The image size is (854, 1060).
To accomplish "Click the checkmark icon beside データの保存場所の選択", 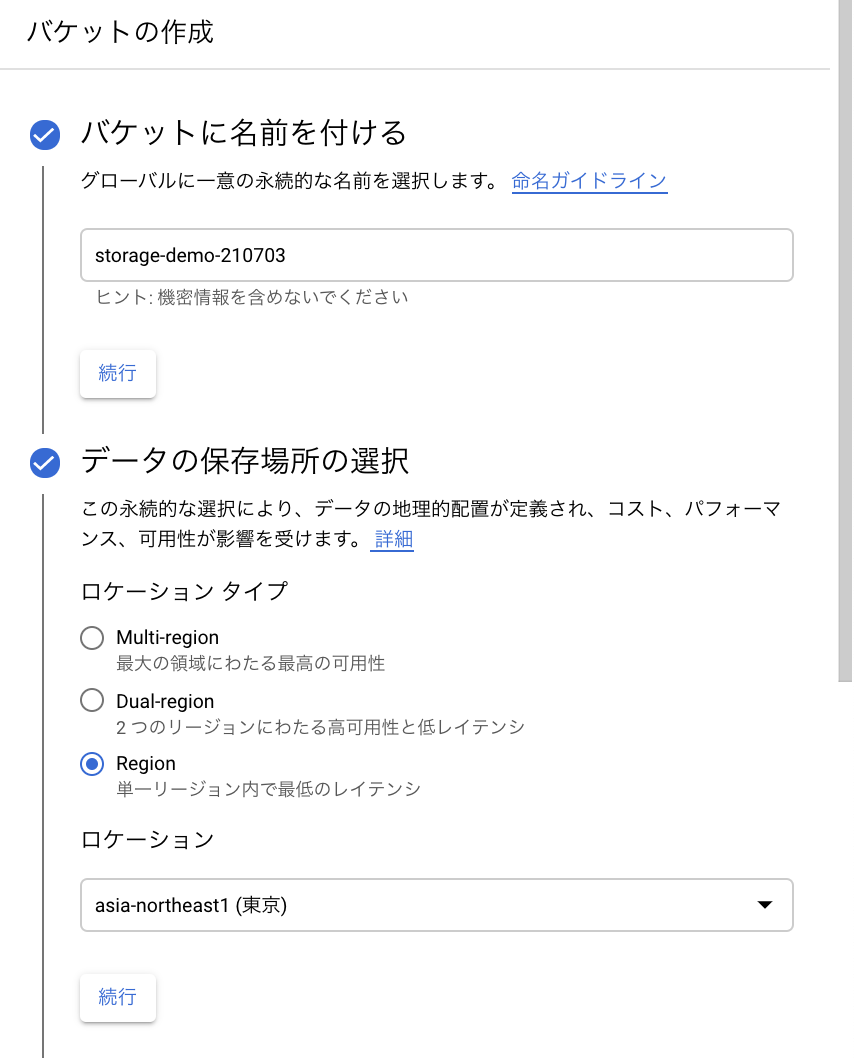I will tap(44, 462).
